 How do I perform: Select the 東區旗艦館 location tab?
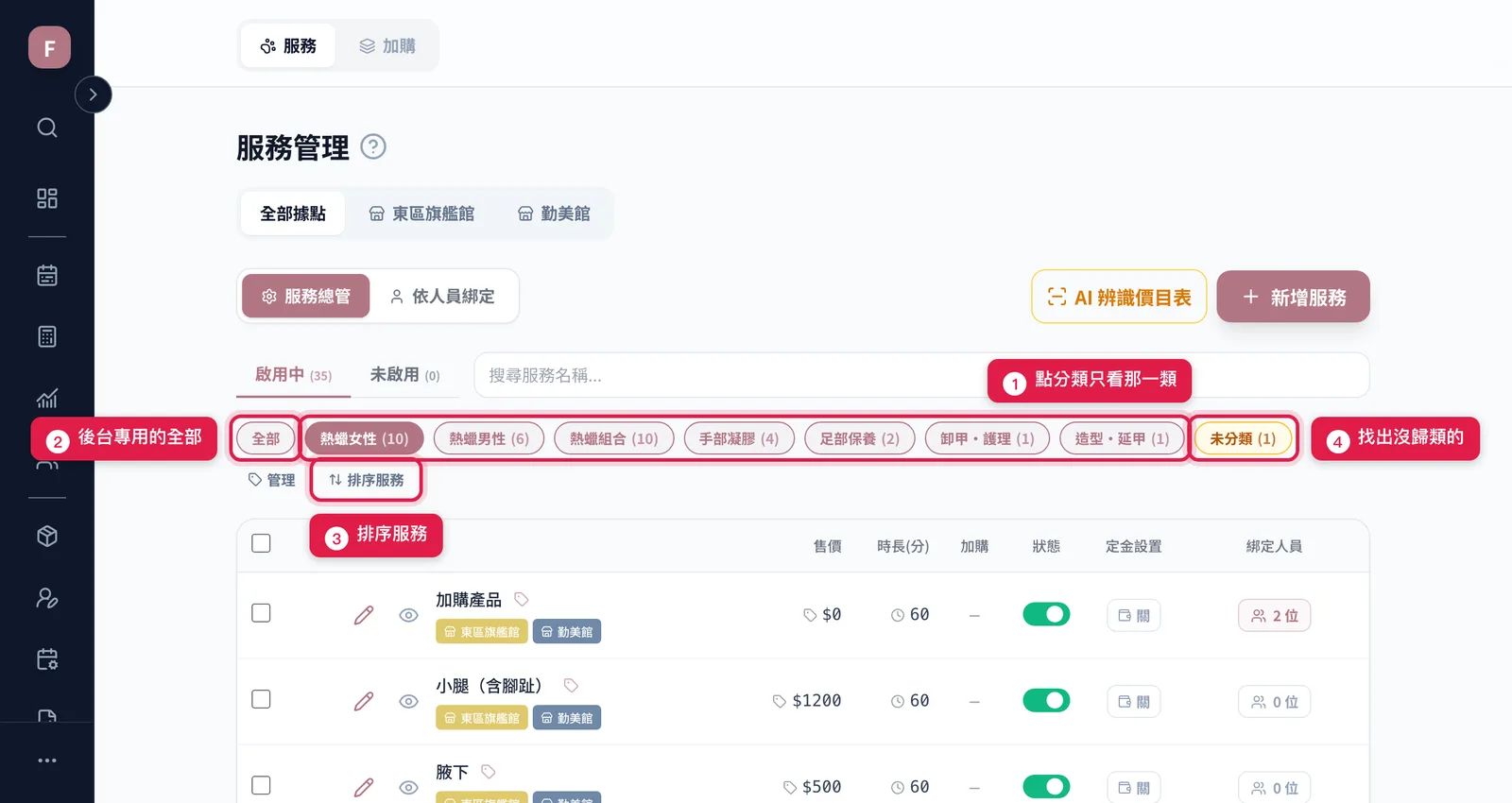[x=421, y=214]
